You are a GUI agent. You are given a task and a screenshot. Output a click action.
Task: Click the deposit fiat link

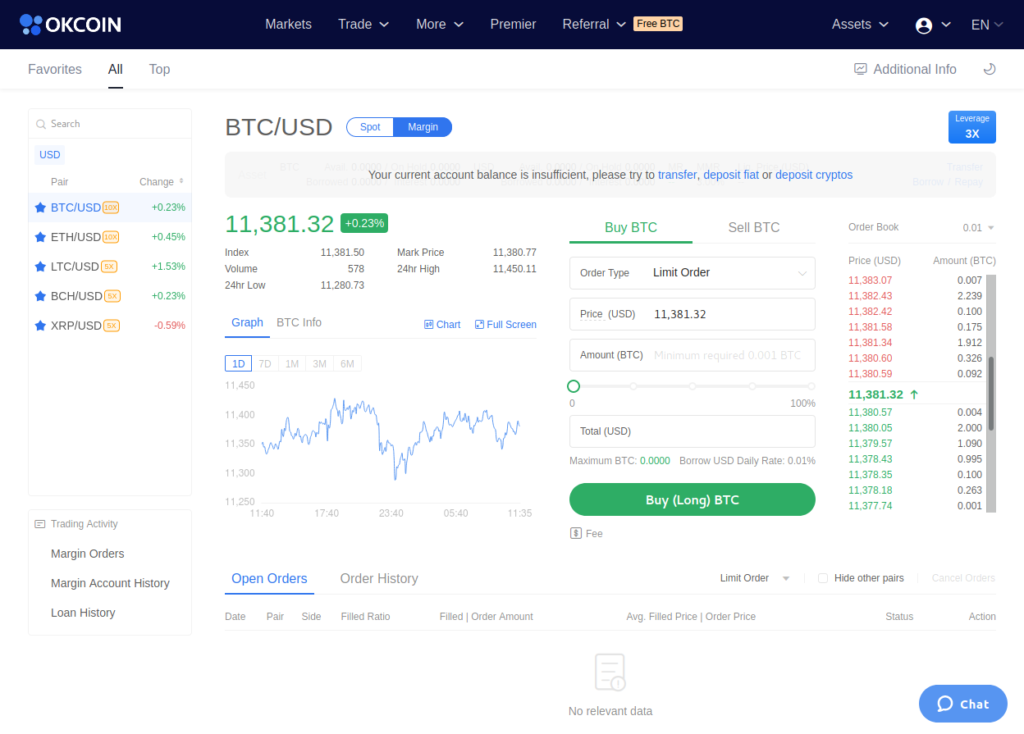pos(731,175)
